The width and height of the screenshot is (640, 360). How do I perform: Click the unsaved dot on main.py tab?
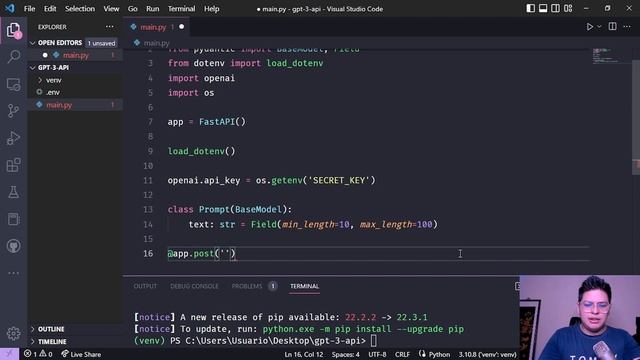point(181,27)
